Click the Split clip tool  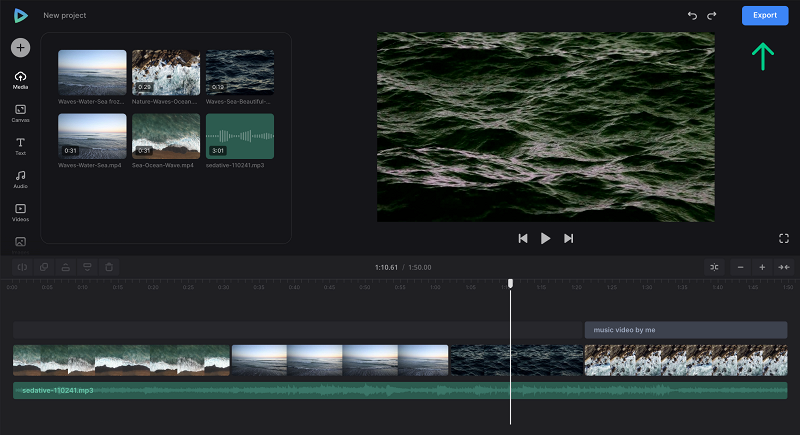tap(22, 267)
